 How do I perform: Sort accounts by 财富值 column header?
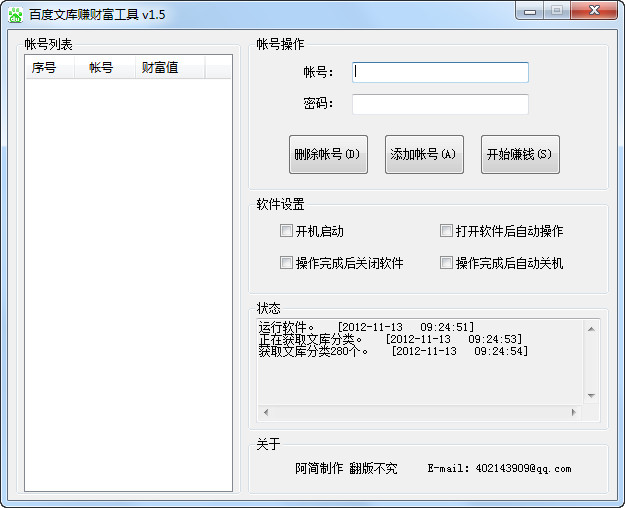point(170,67)
